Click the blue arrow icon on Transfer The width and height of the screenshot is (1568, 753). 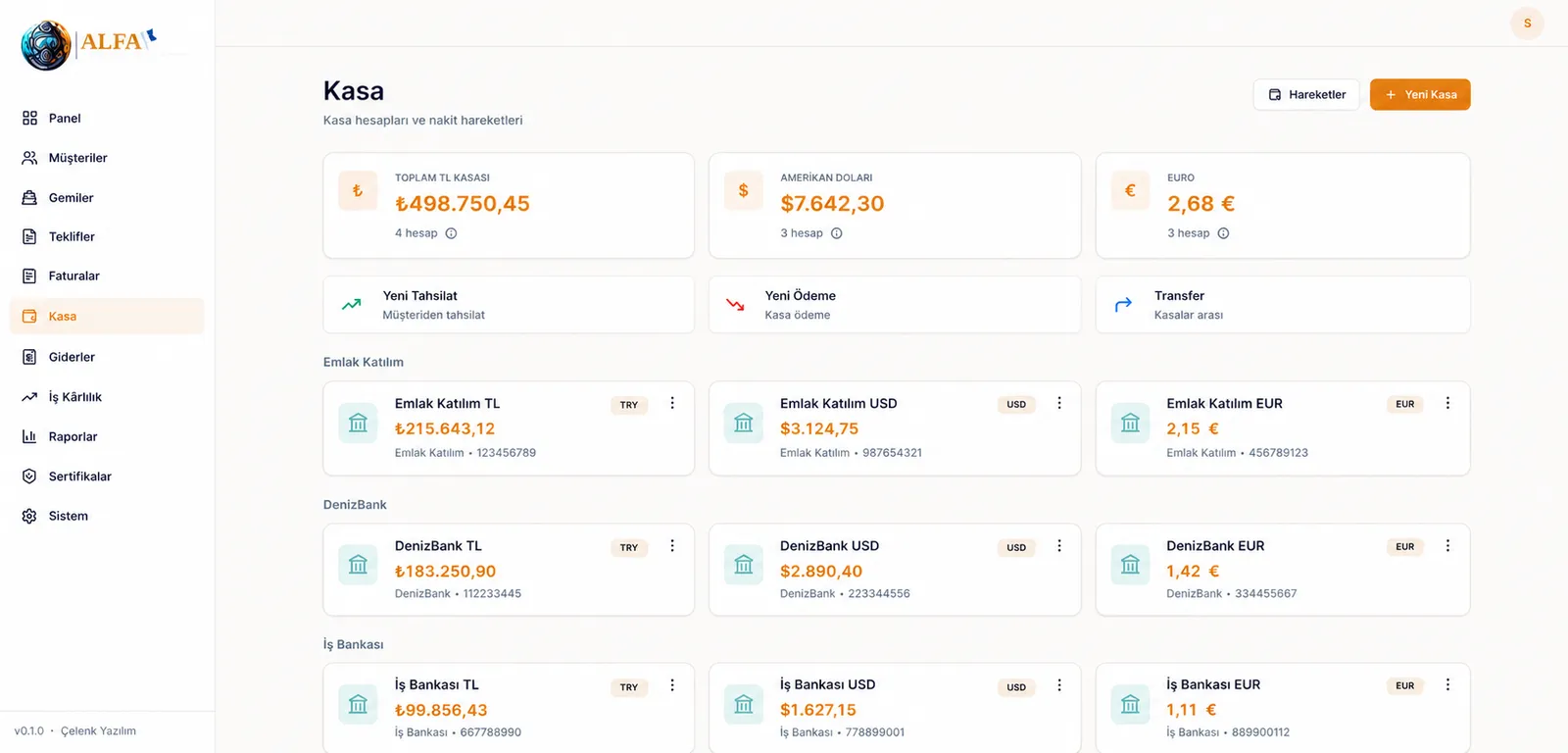1123,305
